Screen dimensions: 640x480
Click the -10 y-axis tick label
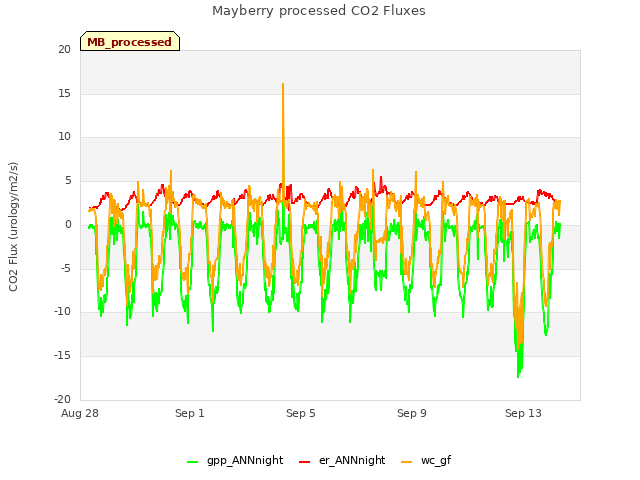(x=62, y=312)
